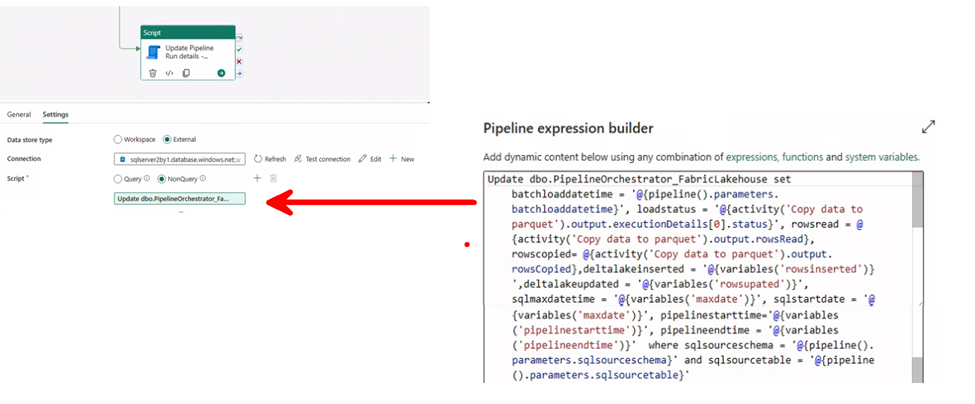Screen dimensions: 975x404
Task: Clone the Script activity using copy icon
Action: coord(185,72)
